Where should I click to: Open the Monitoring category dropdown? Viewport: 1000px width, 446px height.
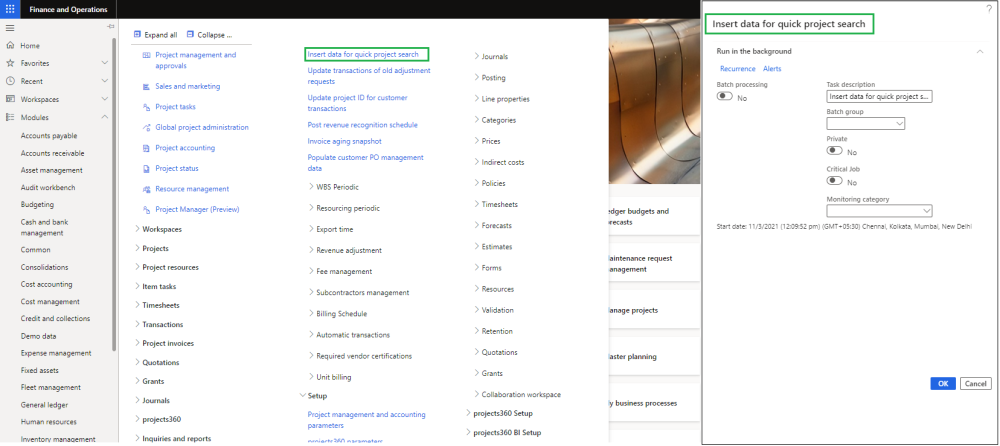(x=879, y=211)
